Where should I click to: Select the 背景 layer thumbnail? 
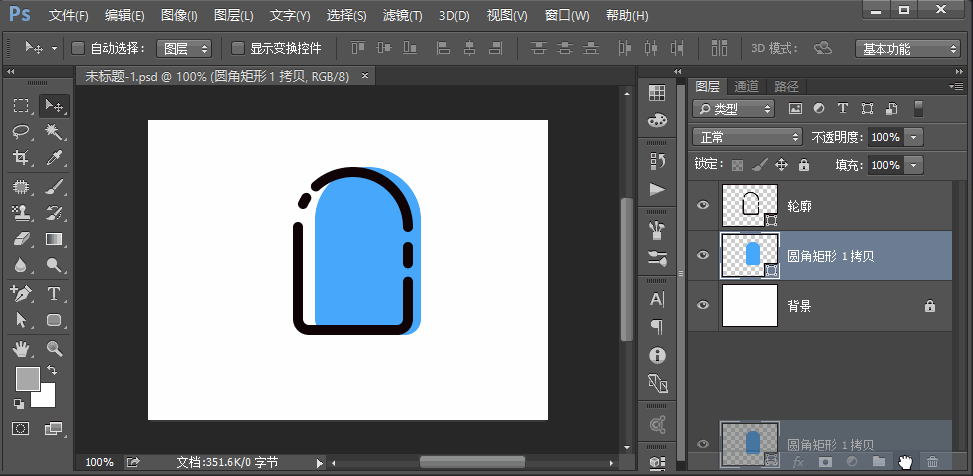(x=749, y=305)
